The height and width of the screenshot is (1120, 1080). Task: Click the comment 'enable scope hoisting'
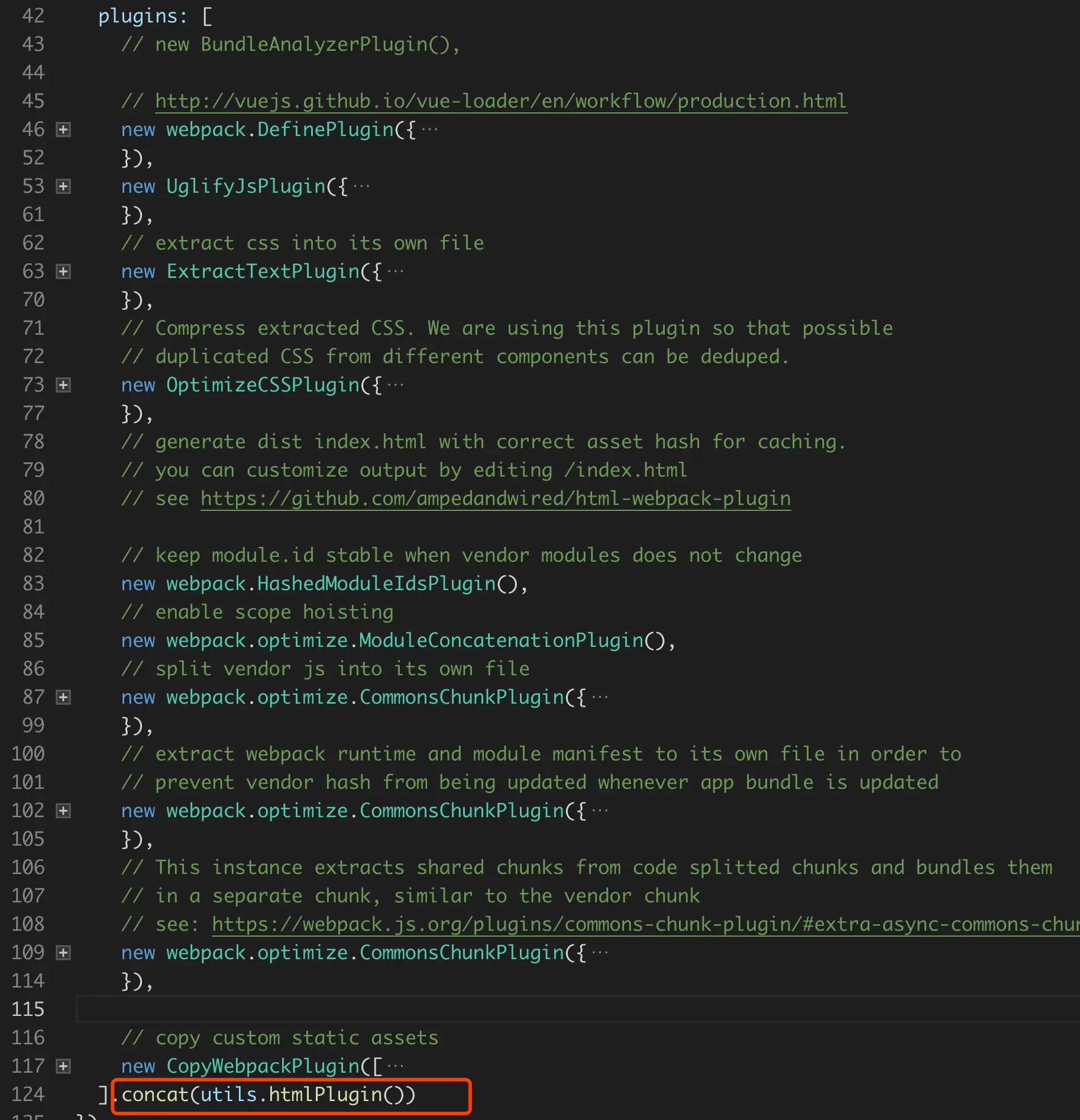257,612
